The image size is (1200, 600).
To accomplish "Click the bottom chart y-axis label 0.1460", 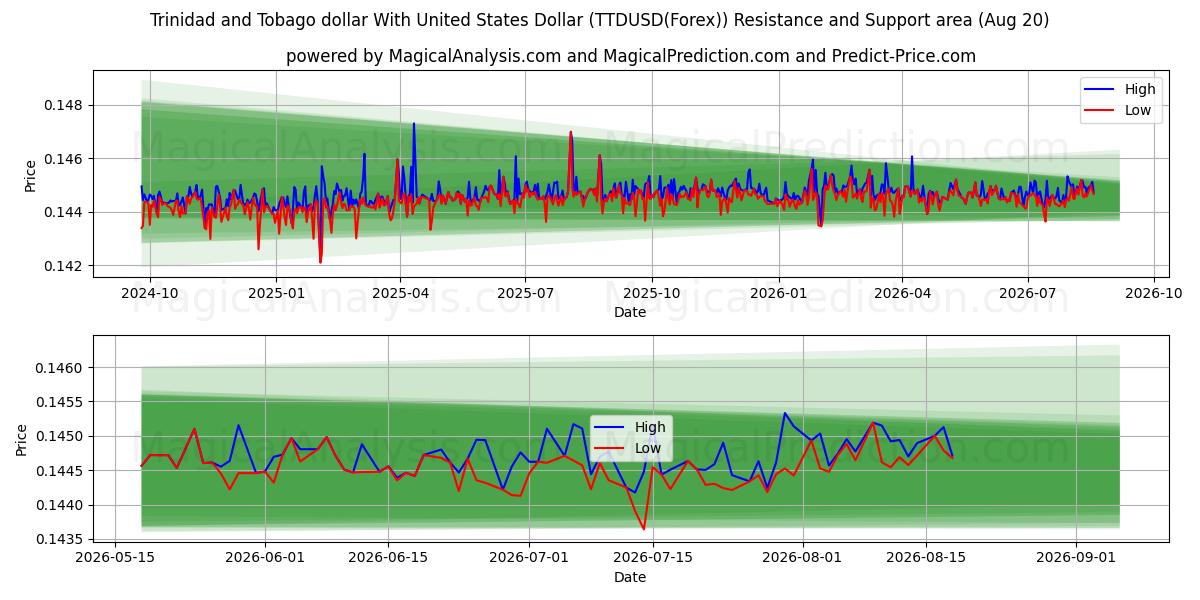I will [x=59, y=368].
